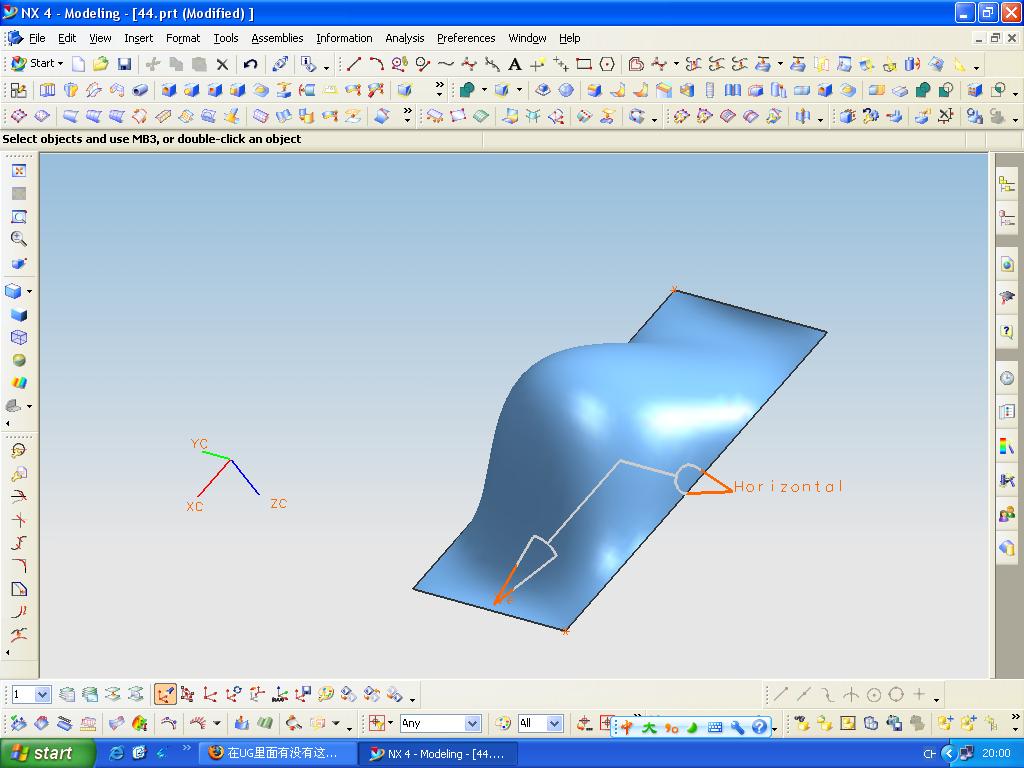Click the Unite boolean icon

[x=467, y=90]
